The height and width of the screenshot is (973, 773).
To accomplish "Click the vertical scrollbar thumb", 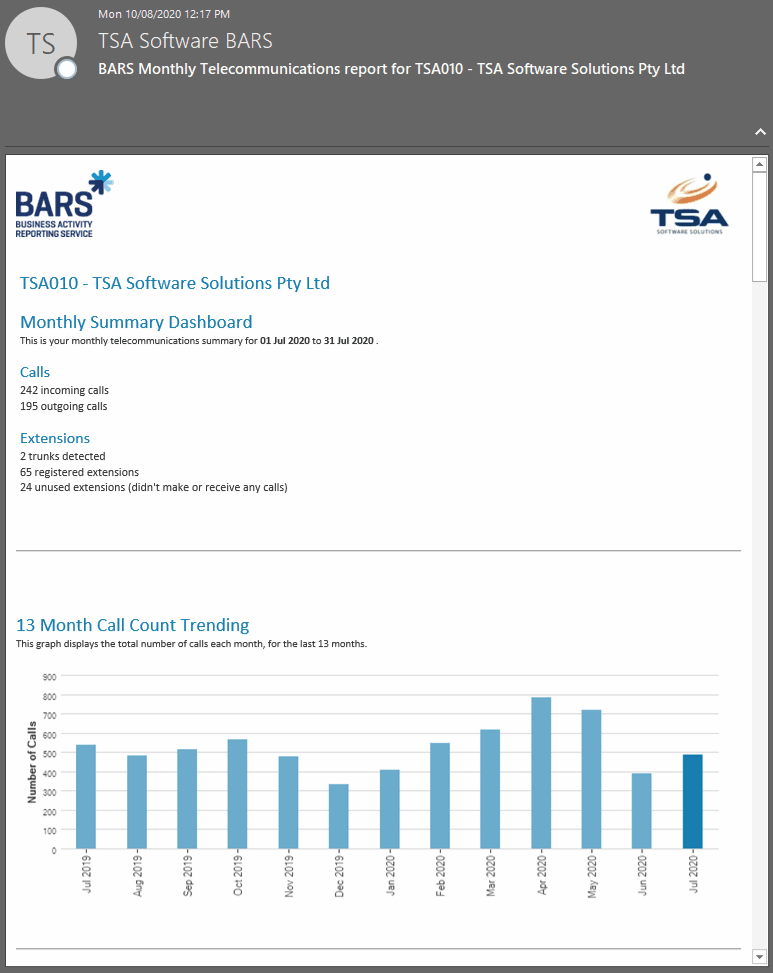I will coord(759,227).
